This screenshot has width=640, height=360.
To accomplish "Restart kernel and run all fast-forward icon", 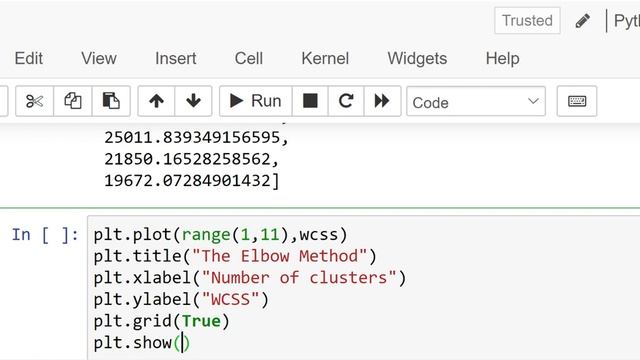I will point(382,101).
